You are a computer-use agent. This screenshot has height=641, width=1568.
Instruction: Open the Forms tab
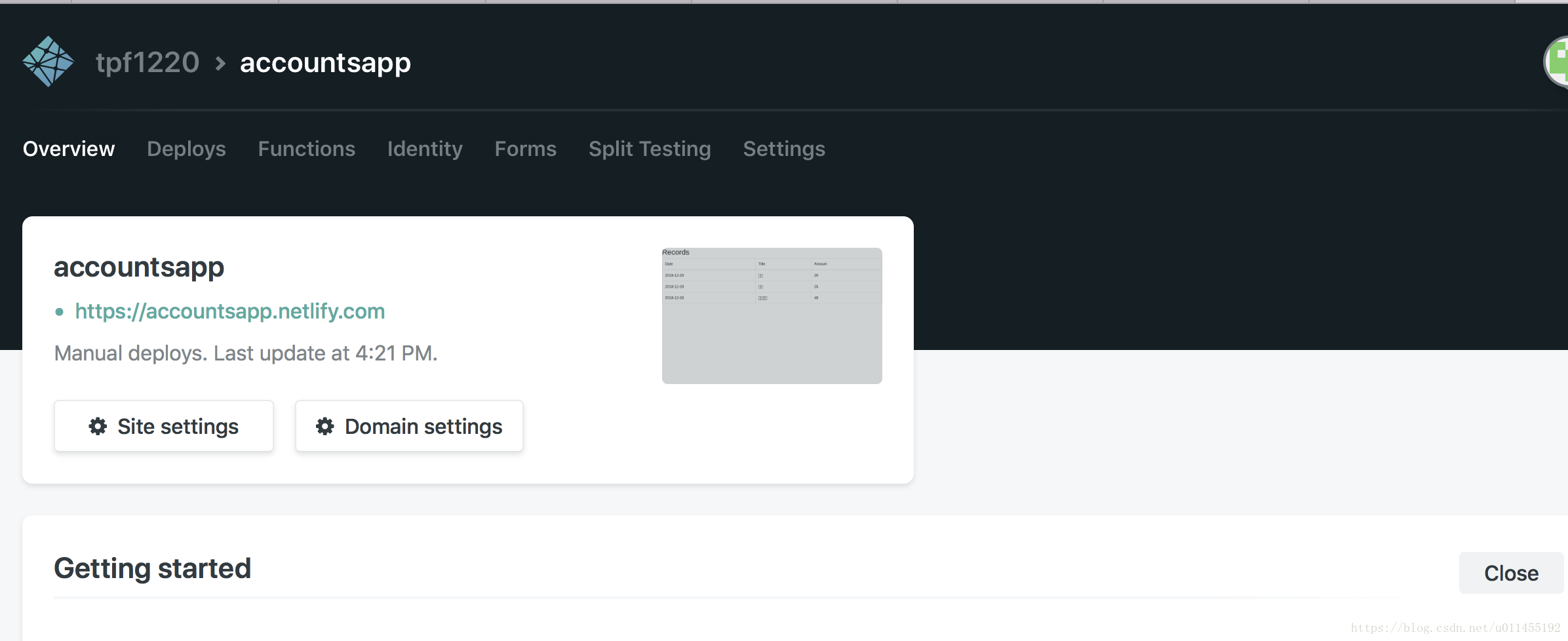tap(526, 149)
